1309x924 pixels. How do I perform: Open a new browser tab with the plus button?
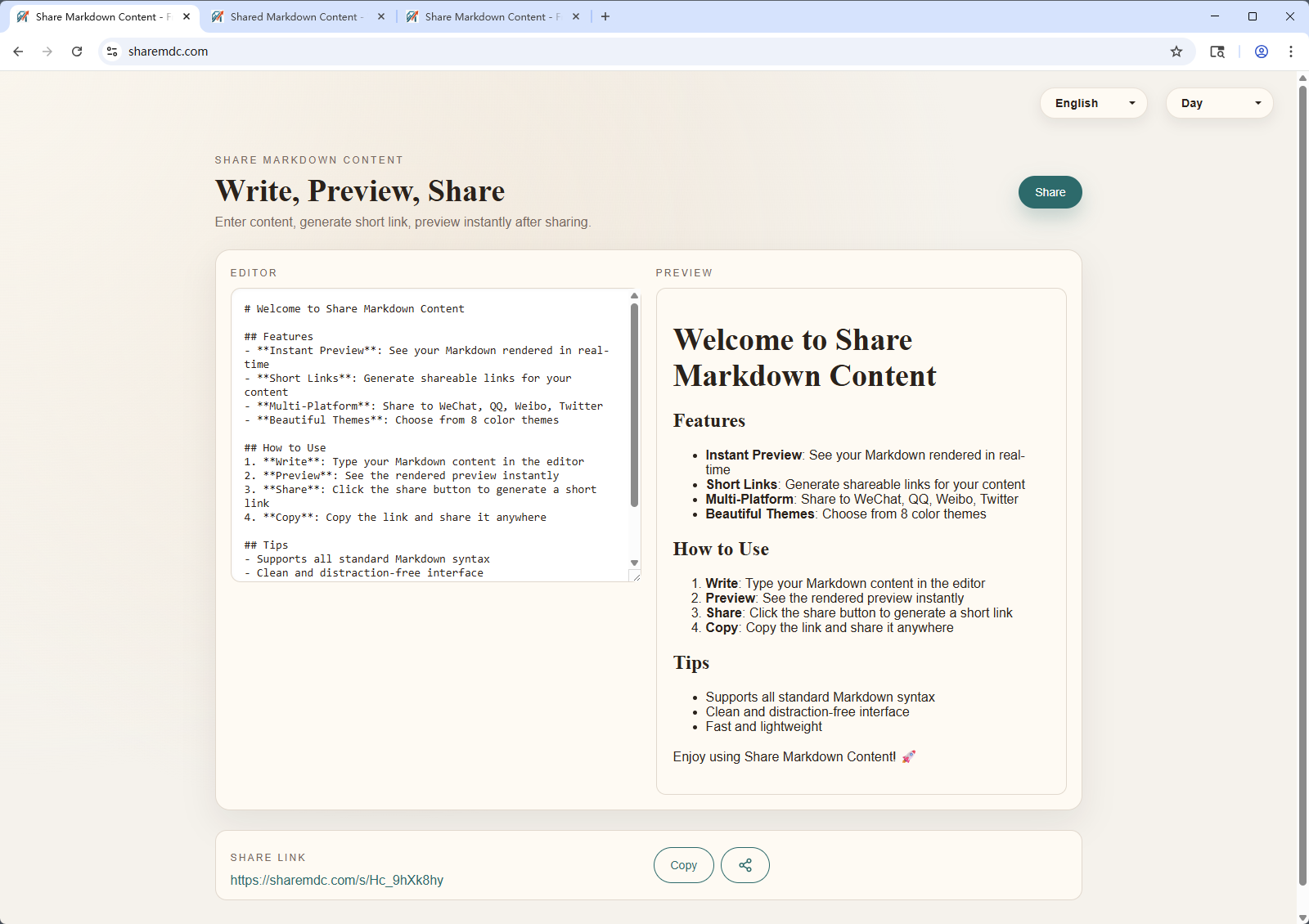pos(605,16)
